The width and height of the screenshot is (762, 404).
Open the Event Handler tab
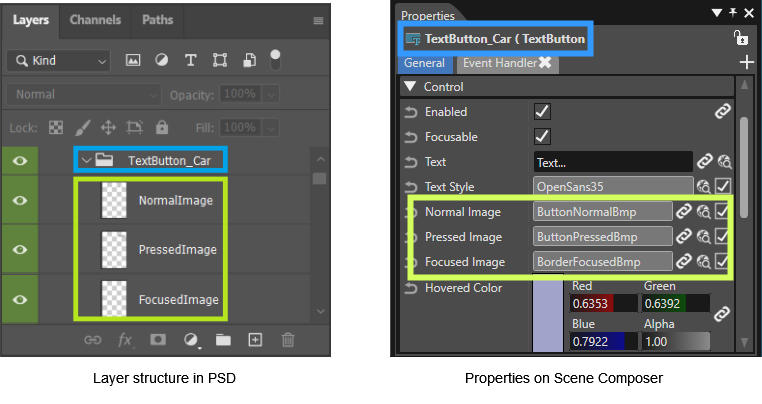pyautogui.click(x=500, y=63)
